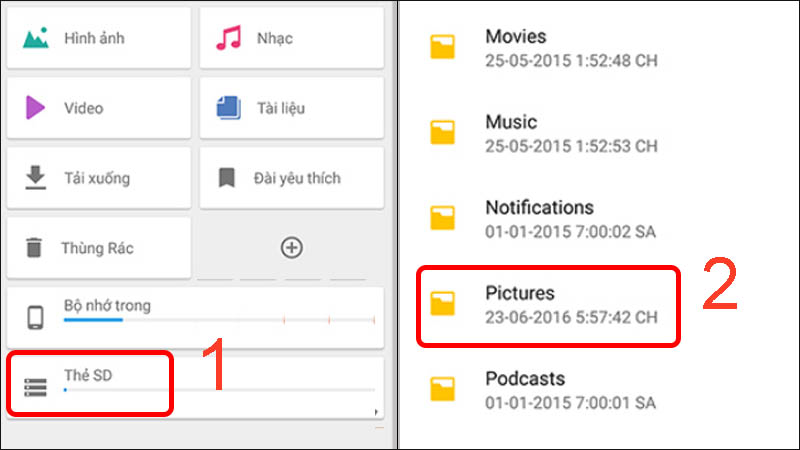Tap the plus icon to add shortcut
Screen dimensions: 800x450
pos(291,247)
